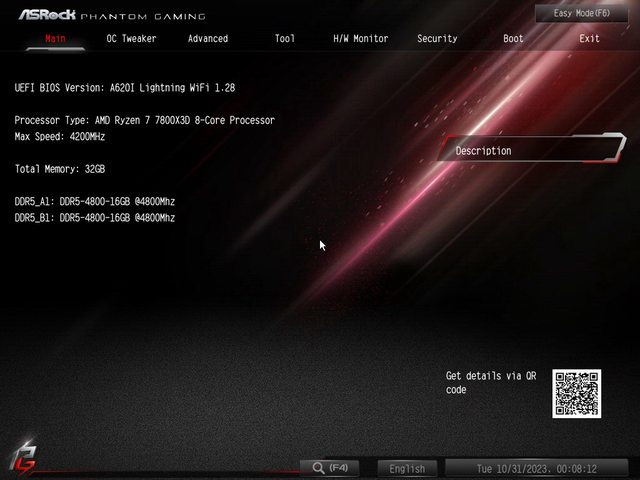Image resolution: width=640 pixels, height=480 pixels.
Task: Click the Description panel header
Action: [530, 151]
